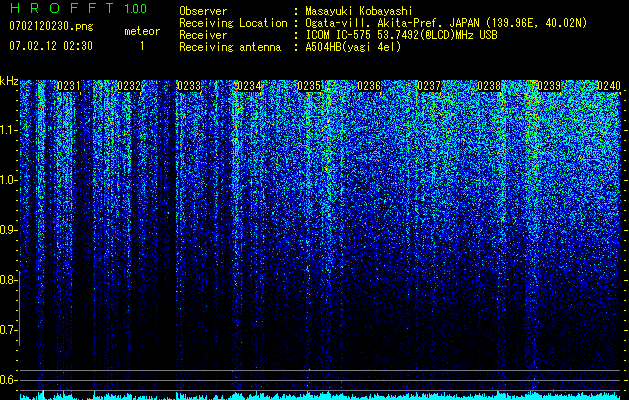This screenshot has height=400, width=629.
Task: Click the 1.0 kHz axis label
Action: pyautogui.click(x=7, y=180)
